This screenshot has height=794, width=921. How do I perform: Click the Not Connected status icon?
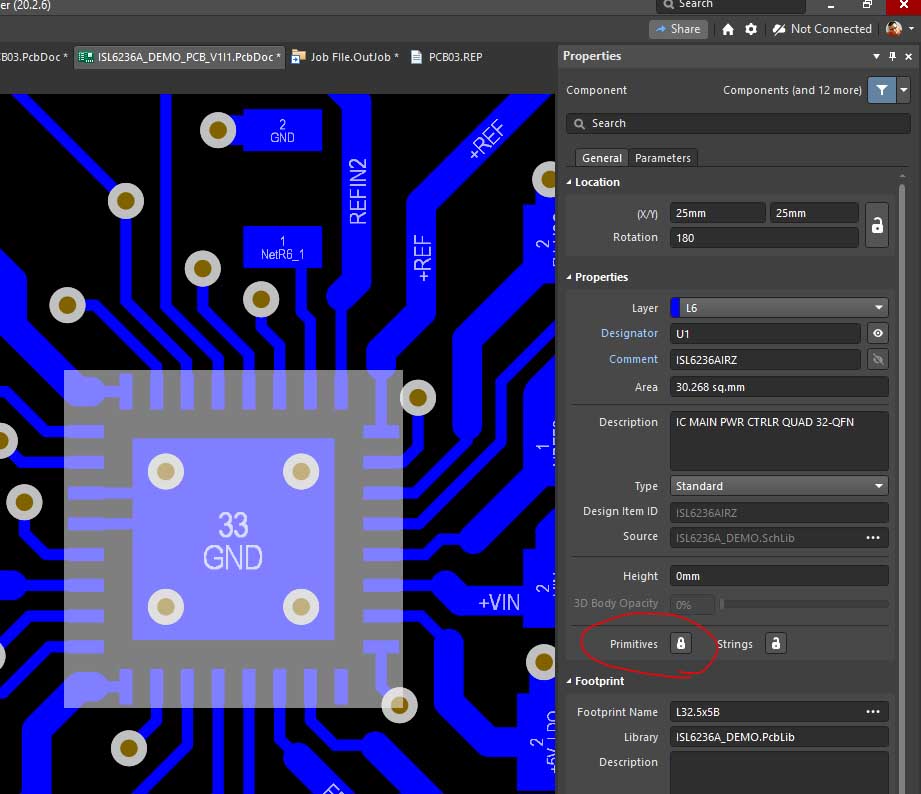point(777,30)
